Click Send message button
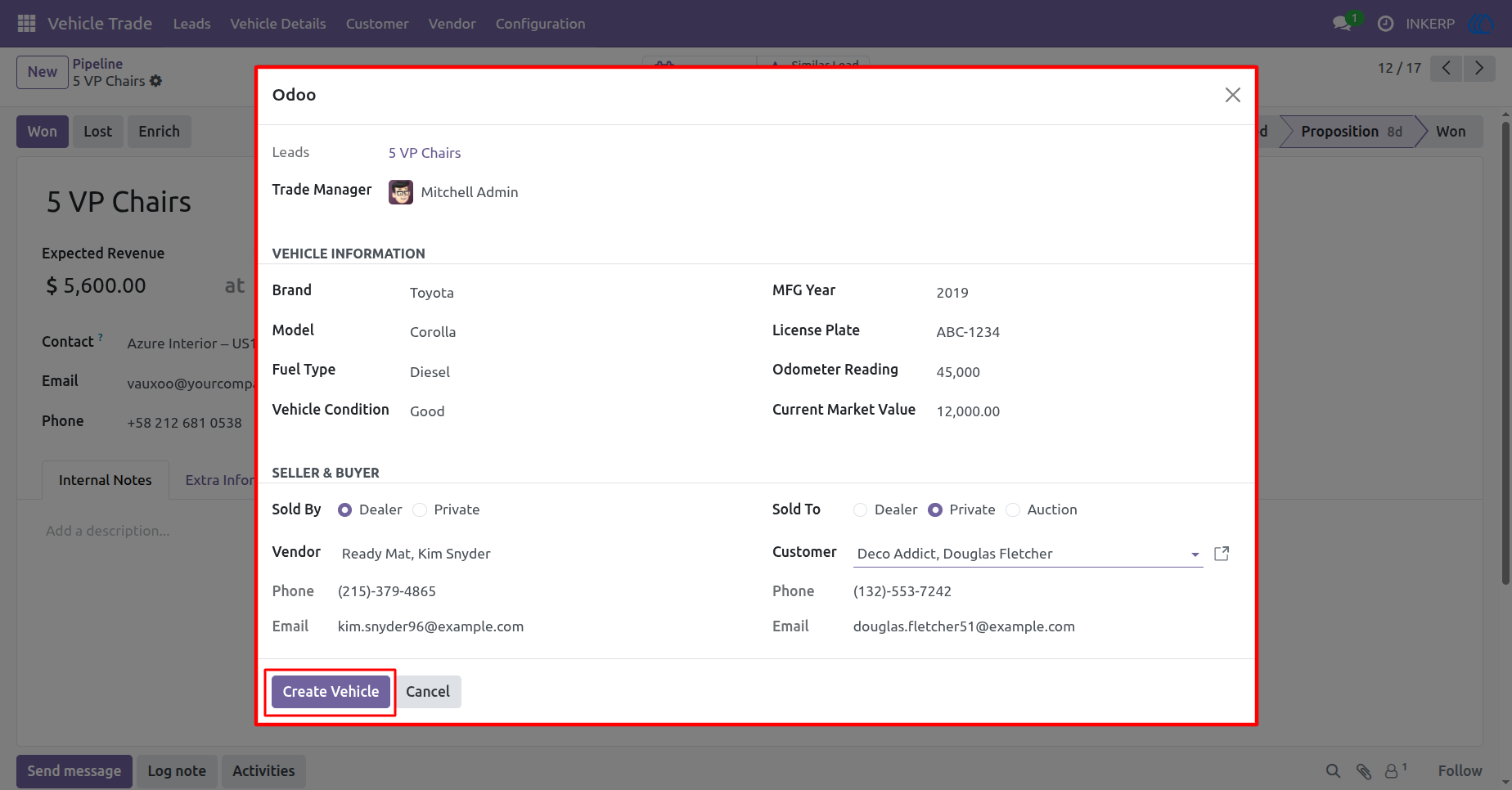Screen dimensions: 1512x790 pyautogui.click(x=74, y=771)
